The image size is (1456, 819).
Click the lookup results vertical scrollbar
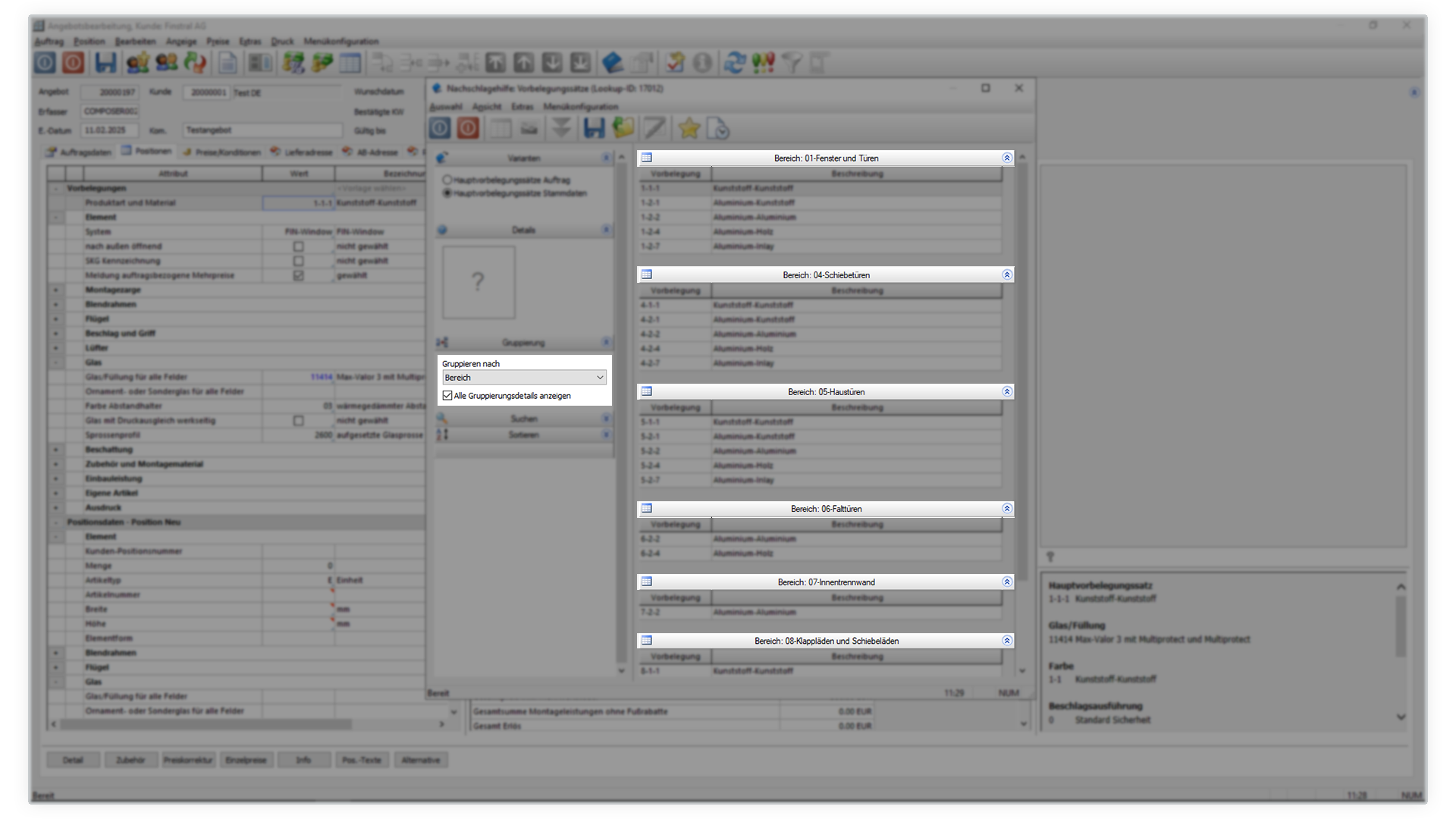1022,372
